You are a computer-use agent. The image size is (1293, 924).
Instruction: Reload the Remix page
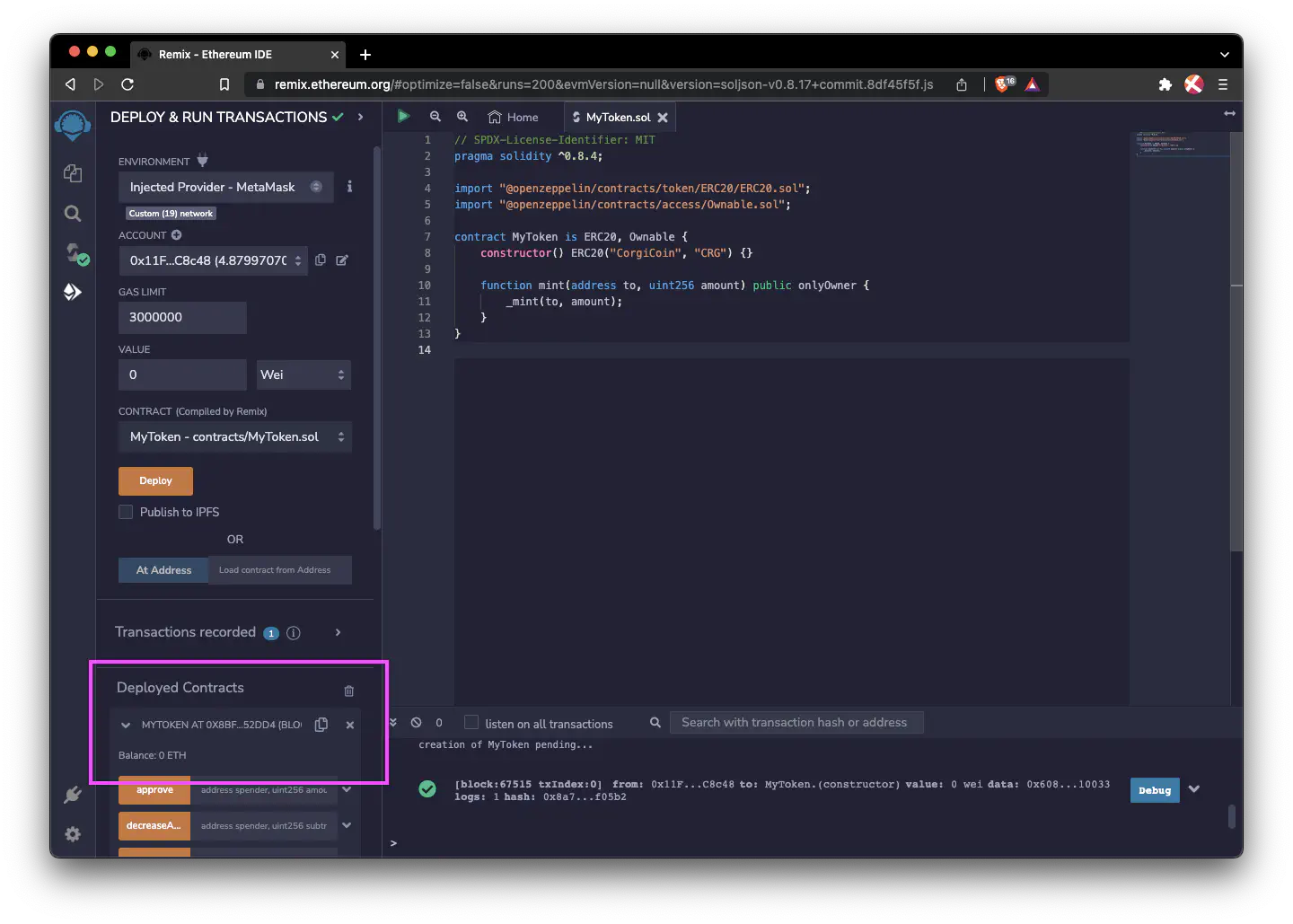click(x=128, y=84)
